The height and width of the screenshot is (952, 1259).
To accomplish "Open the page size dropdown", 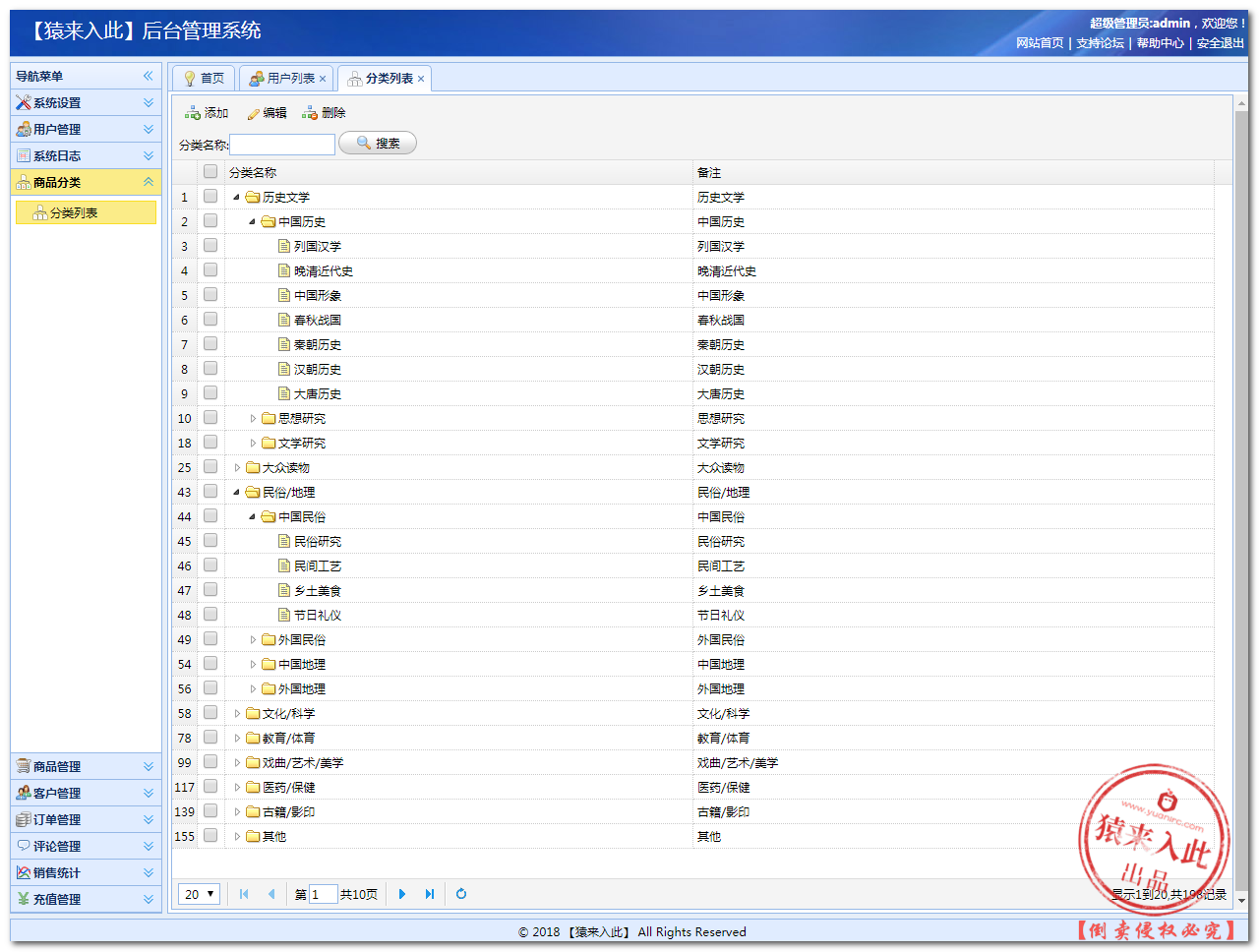I will coord(199,894).
